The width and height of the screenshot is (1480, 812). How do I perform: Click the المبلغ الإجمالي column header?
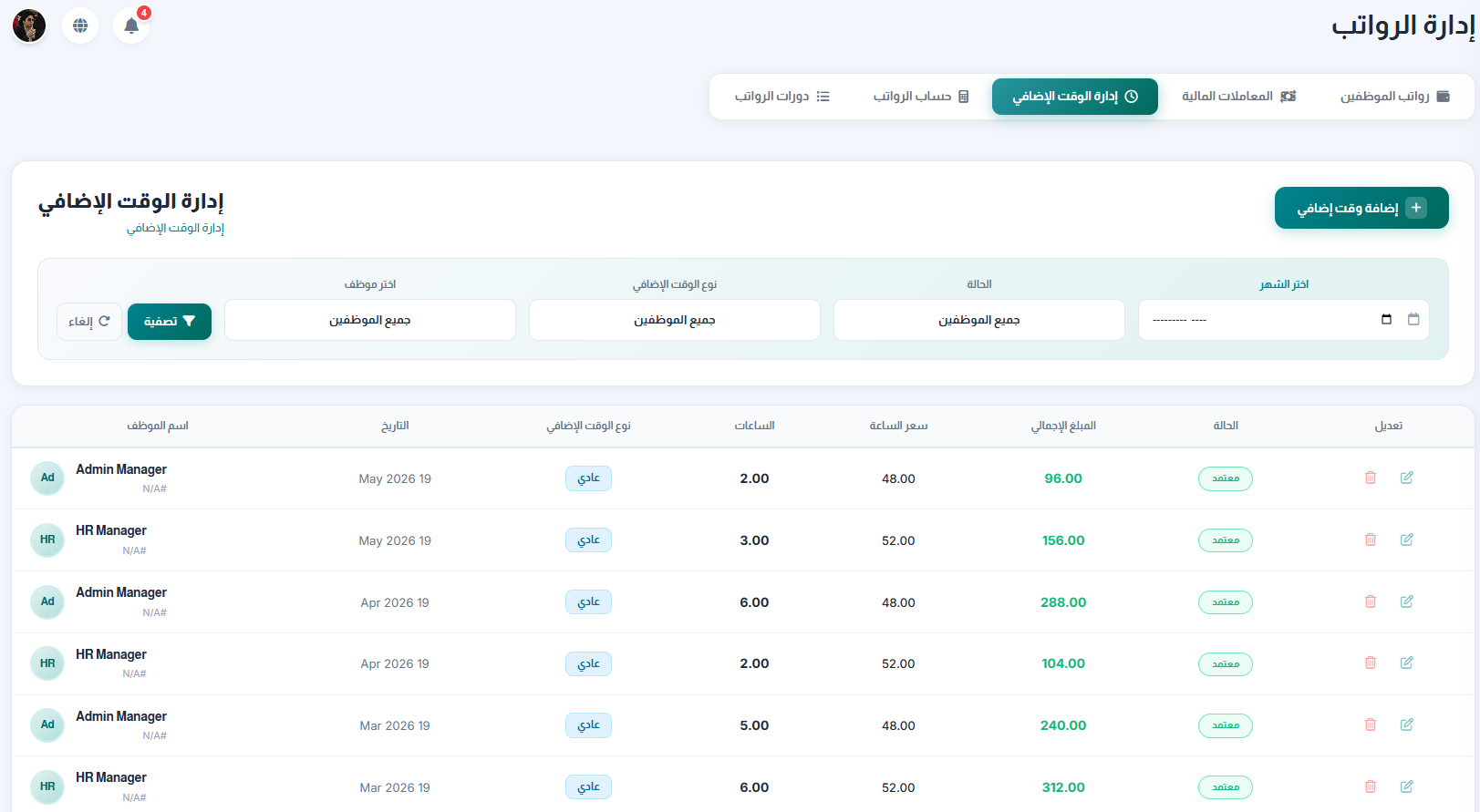[x=1063, y=426]
